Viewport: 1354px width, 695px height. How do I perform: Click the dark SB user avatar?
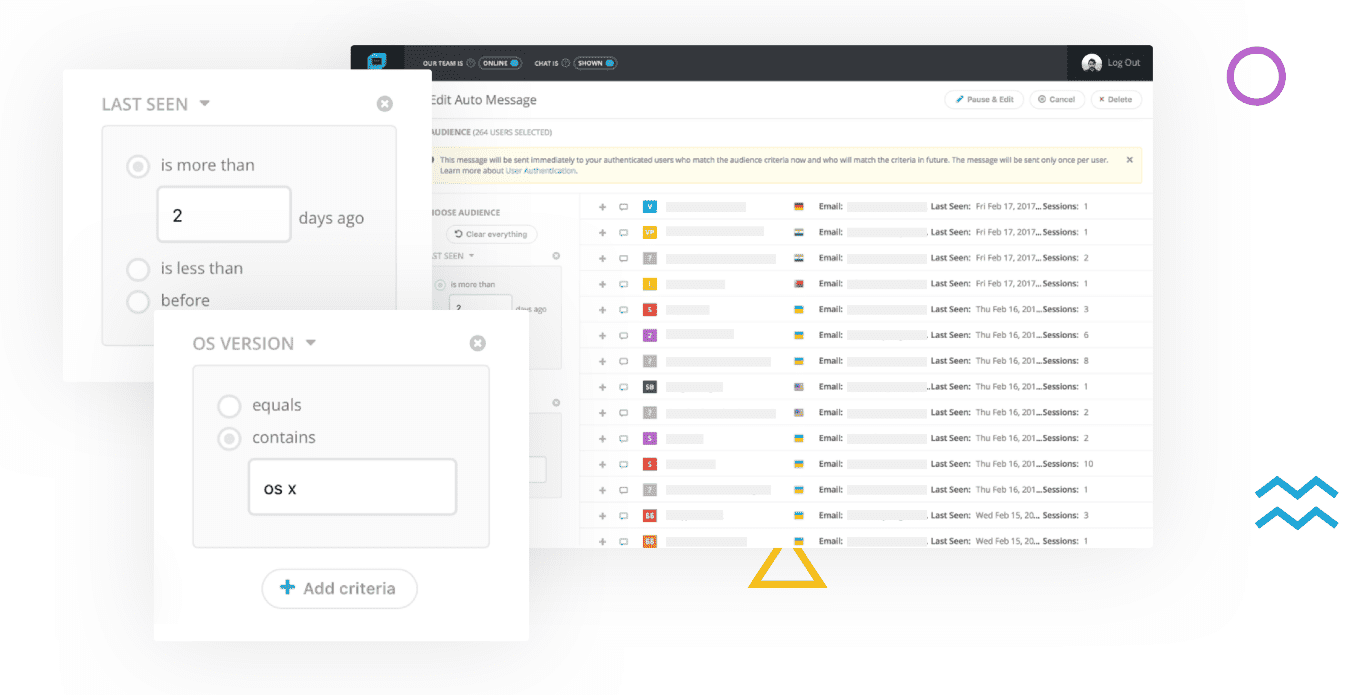[650, 387]
